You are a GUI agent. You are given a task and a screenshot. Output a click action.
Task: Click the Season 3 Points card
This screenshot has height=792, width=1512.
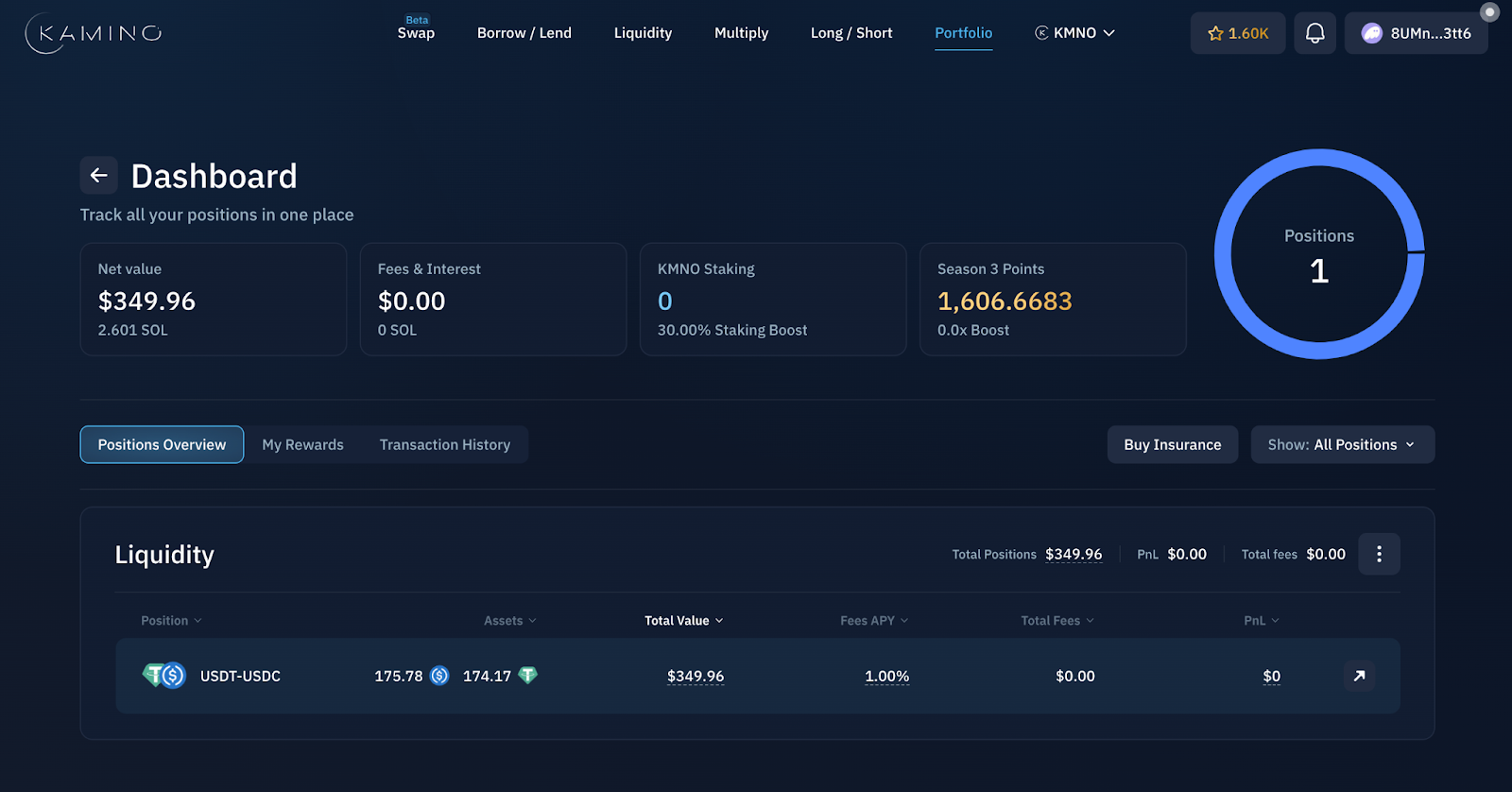pyautogui.click(x=1053, y=300)
